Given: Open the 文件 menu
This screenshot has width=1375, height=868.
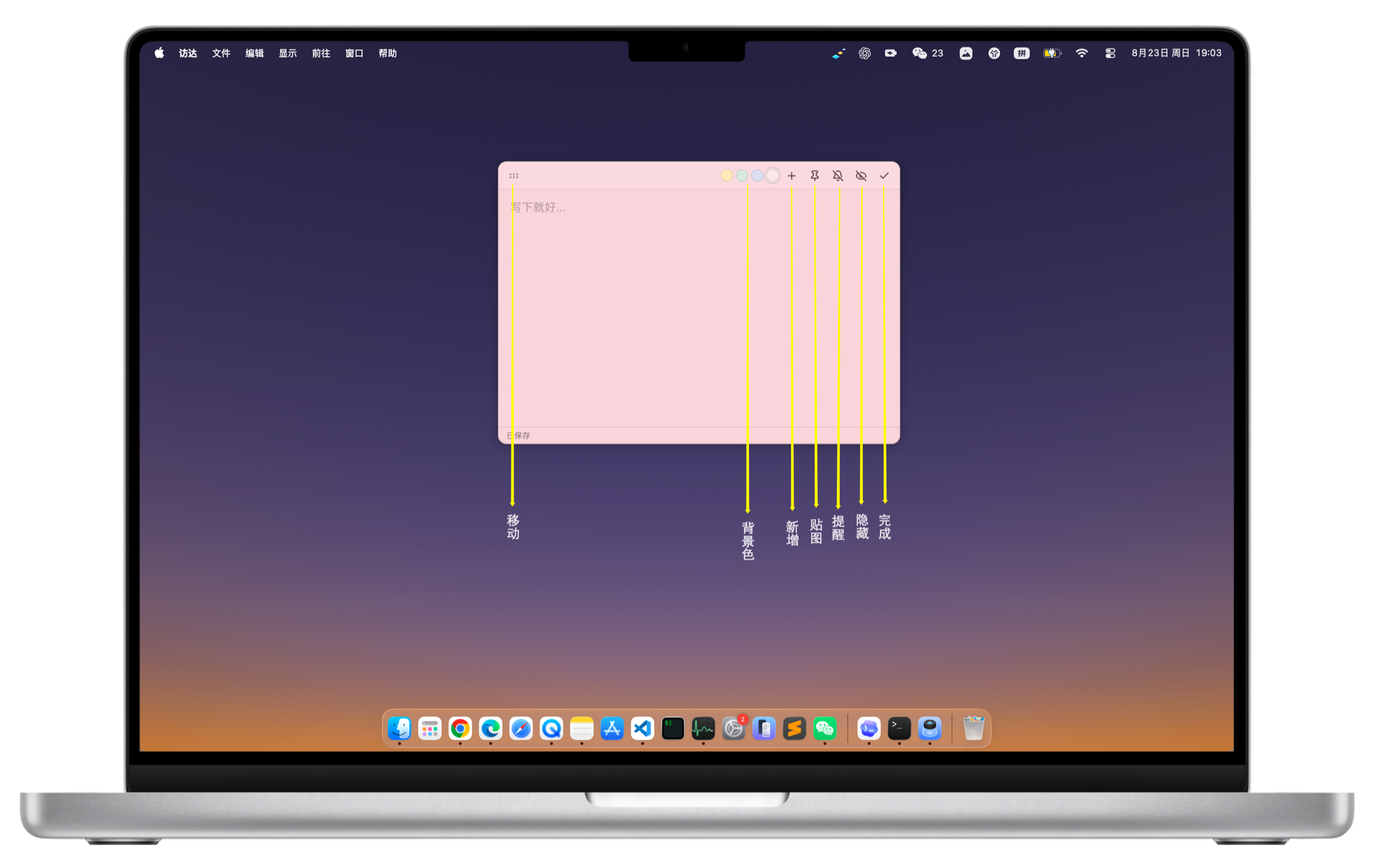Looking at the screenshot, I should (x=221, y=53).
